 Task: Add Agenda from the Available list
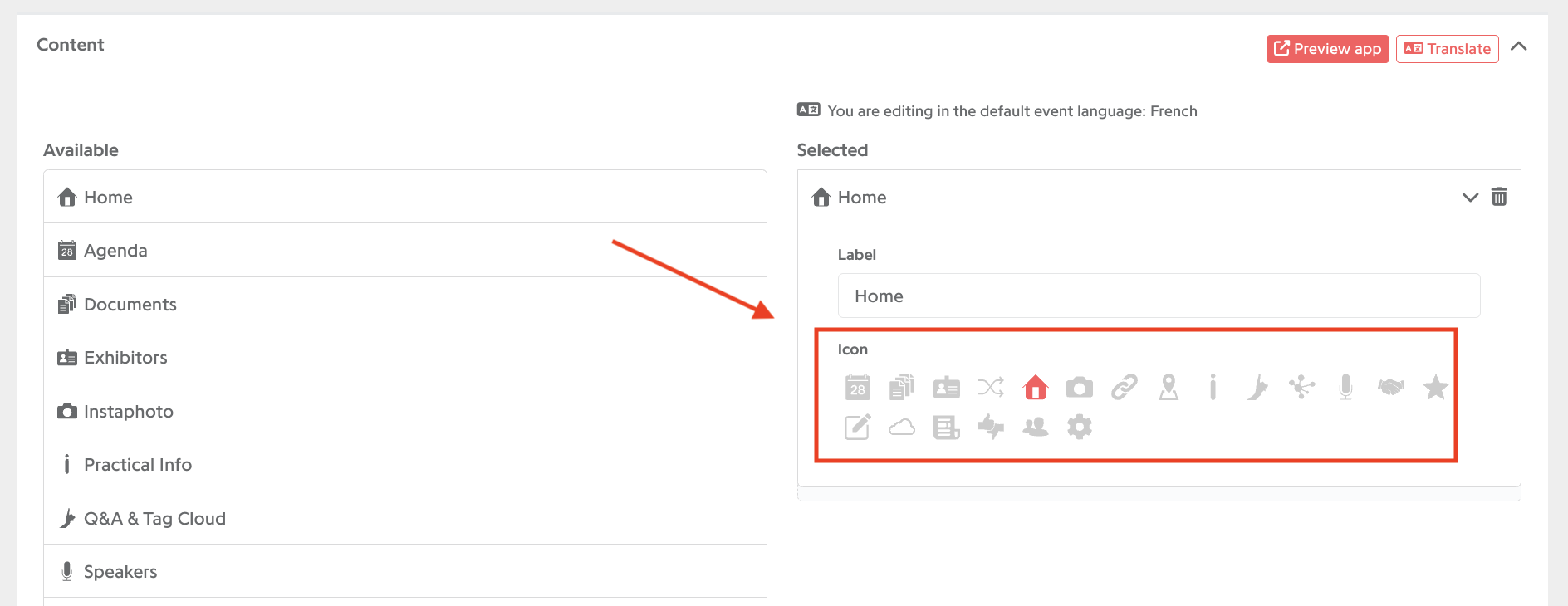point(404,250)
